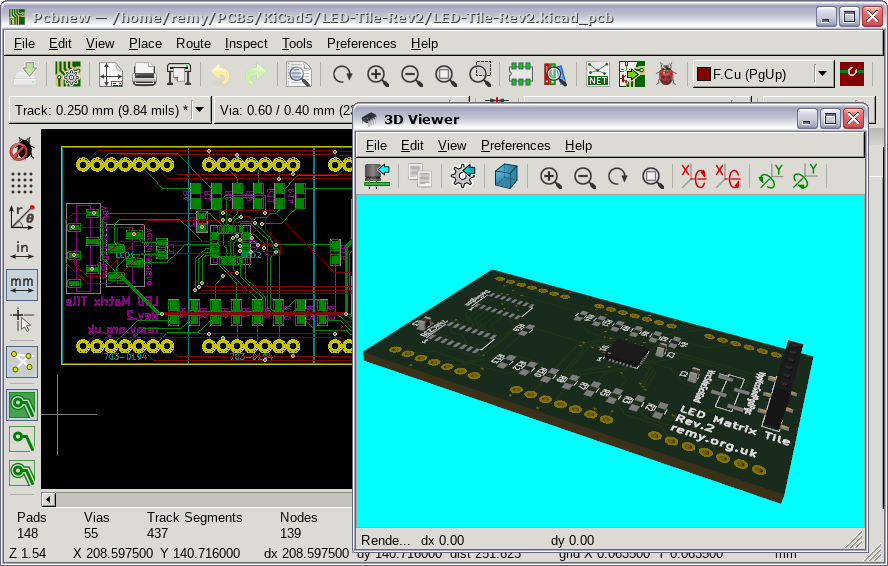Toggle board ratsnest display
Viewport: 888px width, 566px height.
click(22, 363)
